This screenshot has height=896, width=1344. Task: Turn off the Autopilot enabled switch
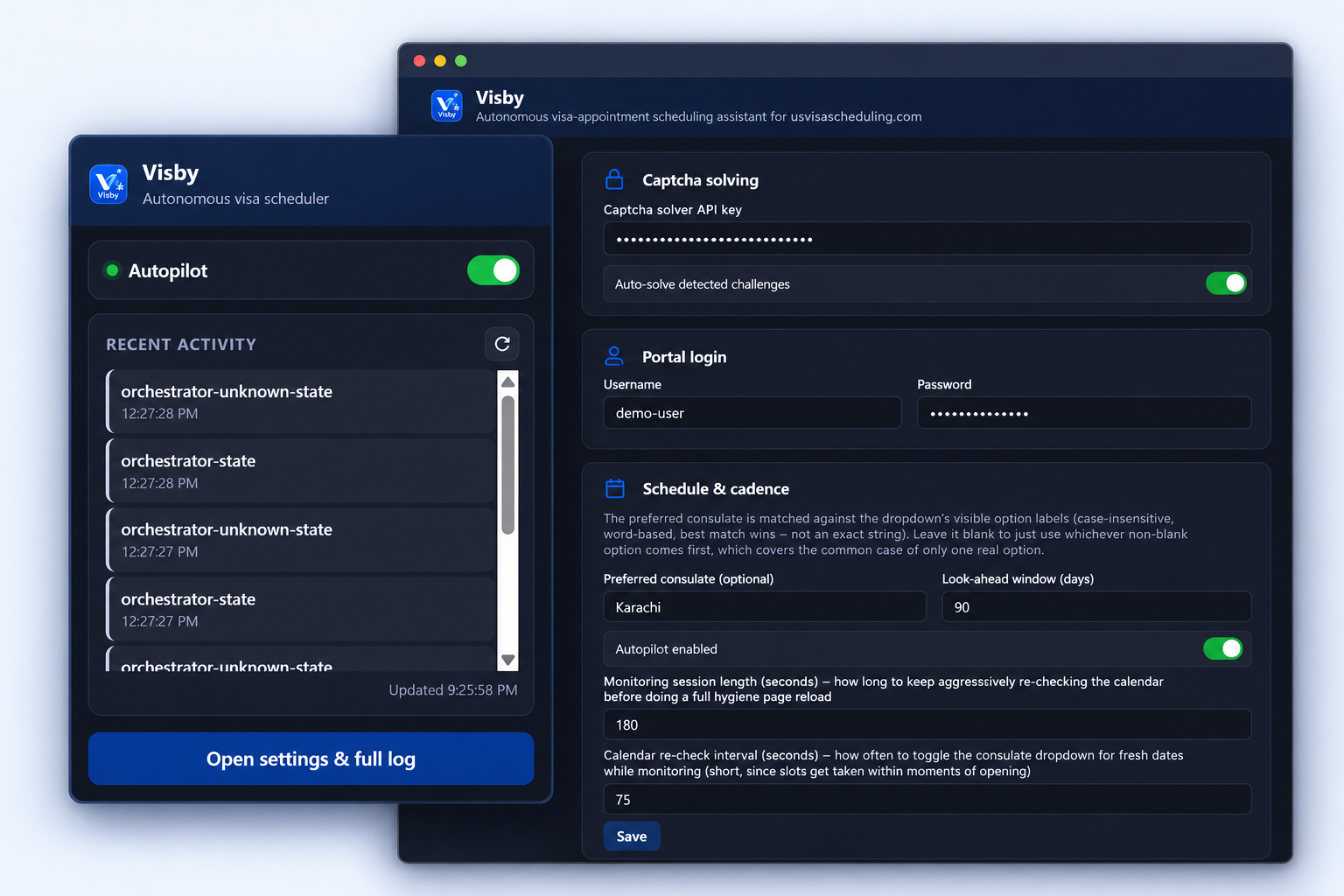coord(1223,648)
